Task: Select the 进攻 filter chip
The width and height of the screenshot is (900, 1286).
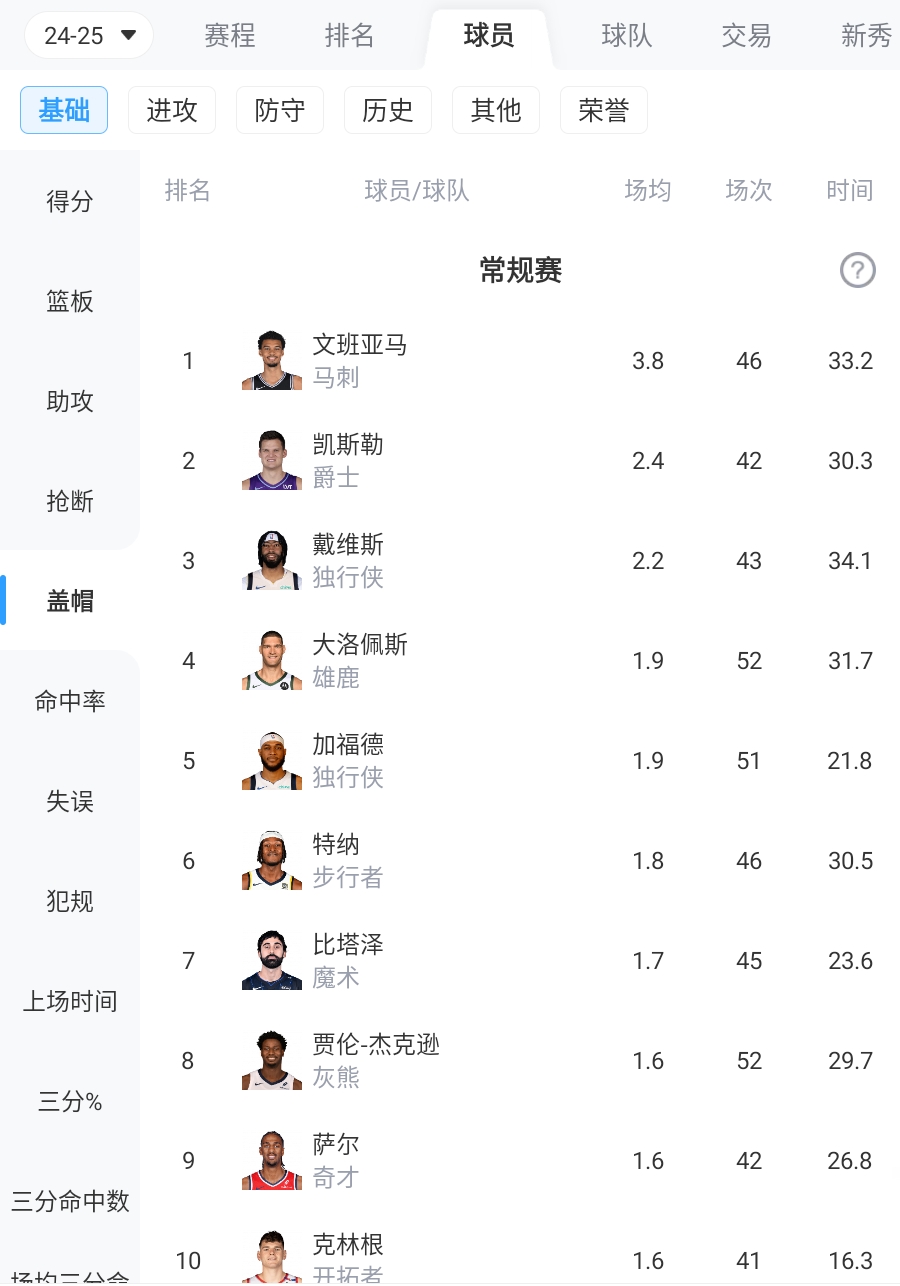Action: pyautogui.click(x=172, y=110)
